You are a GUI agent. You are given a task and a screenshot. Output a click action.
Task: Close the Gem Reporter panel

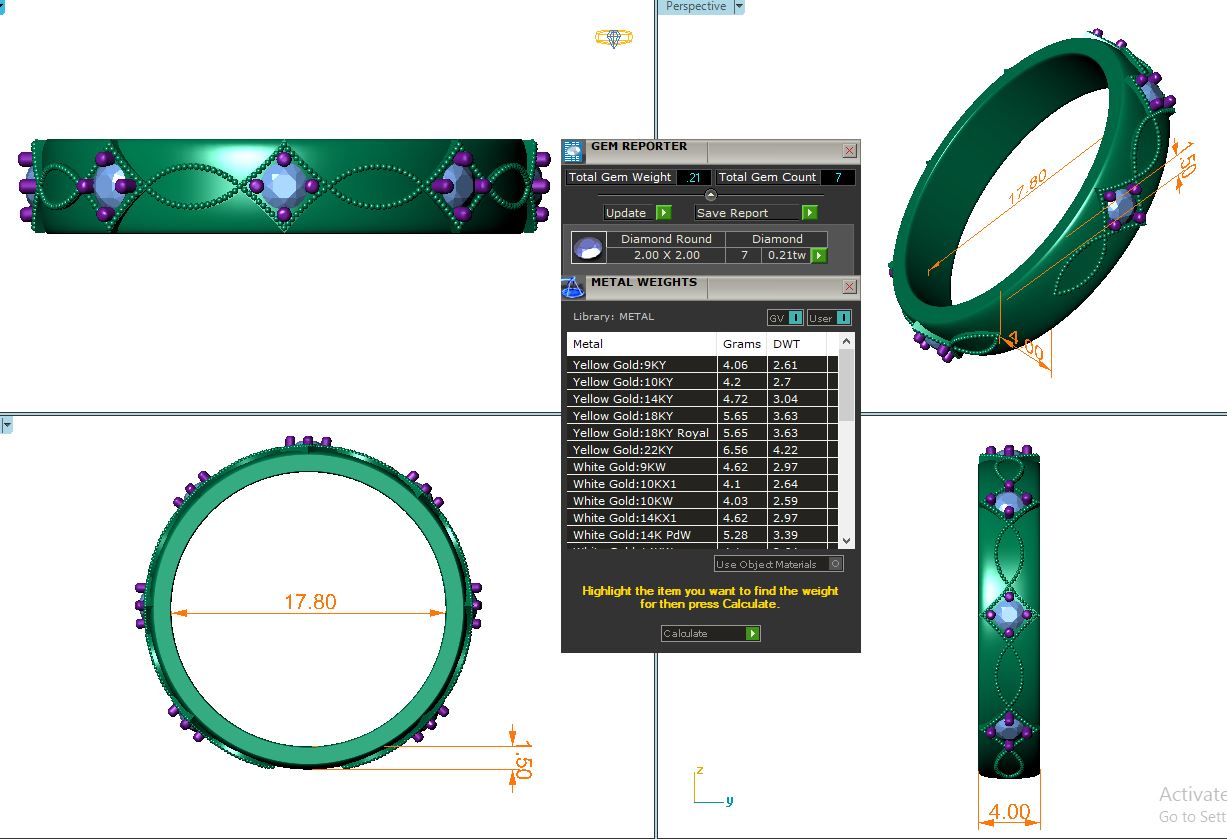[x=849, y=151]
